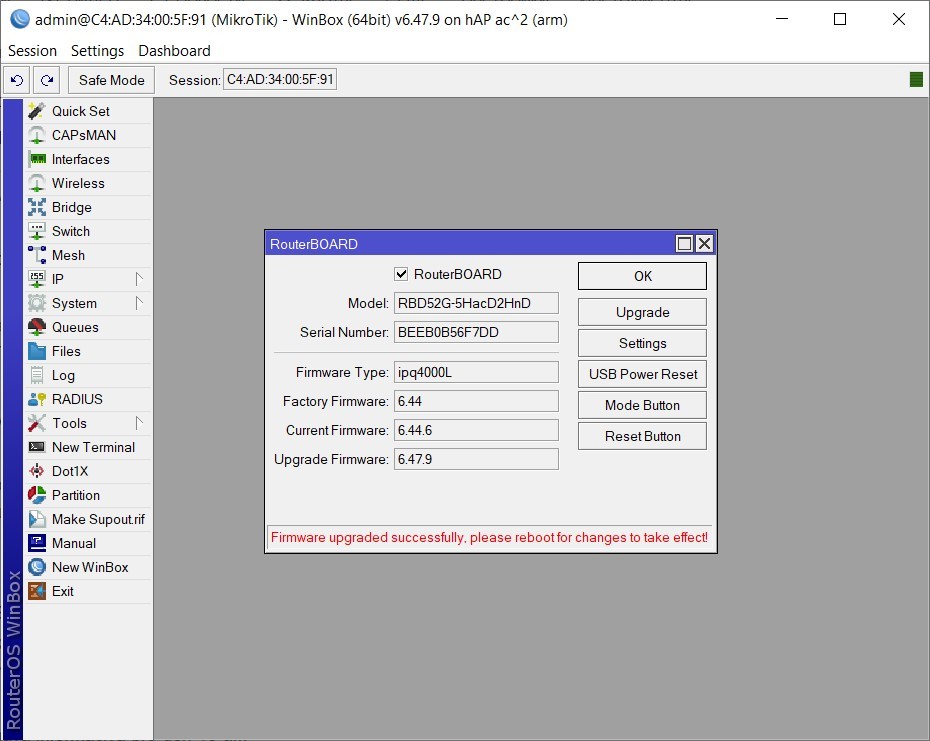Open the Interfaces list icon
930x741 pixels.
pos(37,159)
